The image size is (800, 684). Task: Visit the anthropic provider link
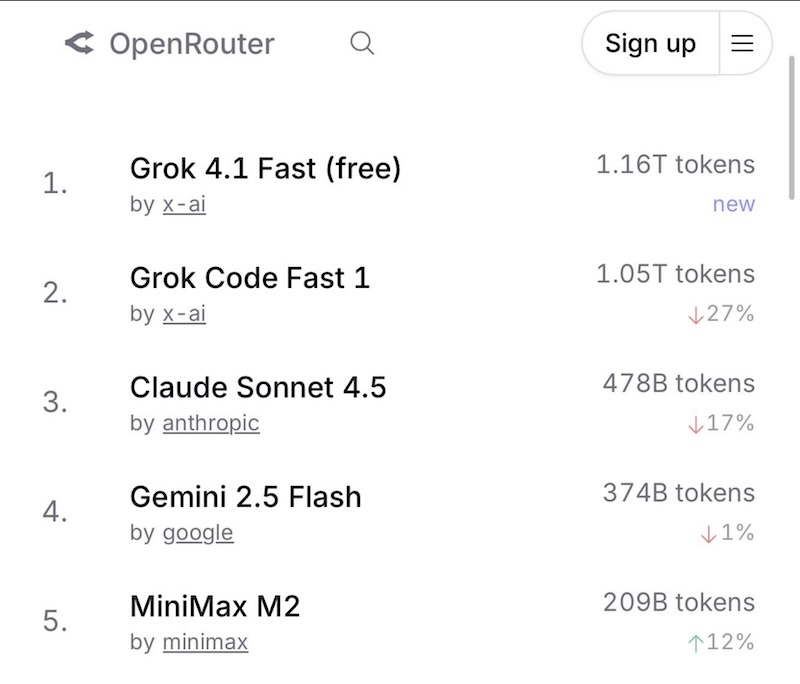tap(210, 423)
